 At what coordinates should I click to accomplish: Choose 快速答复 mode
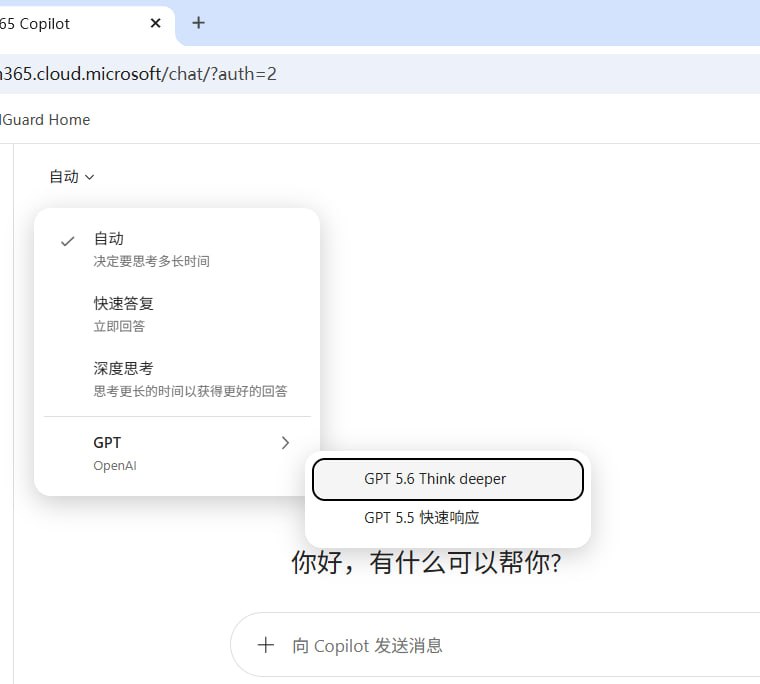pyautogui.click(x=177, y=314)
